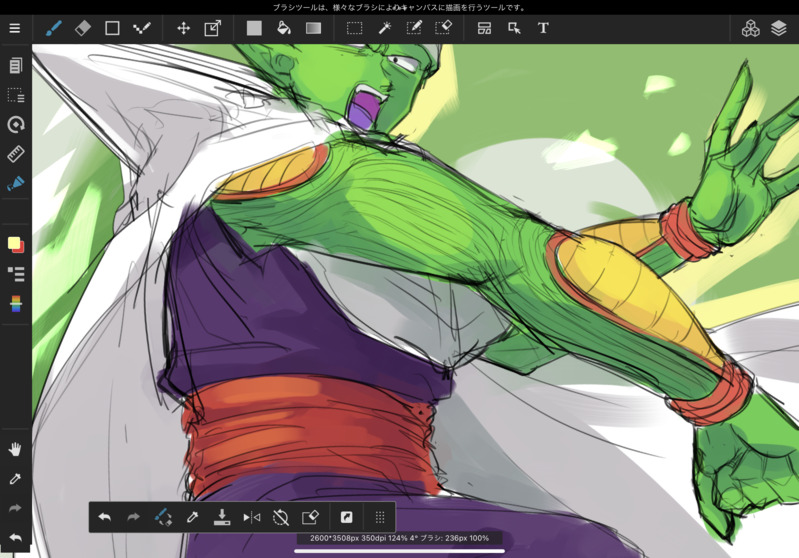Select the Magic Wand tool

[384, 28]
